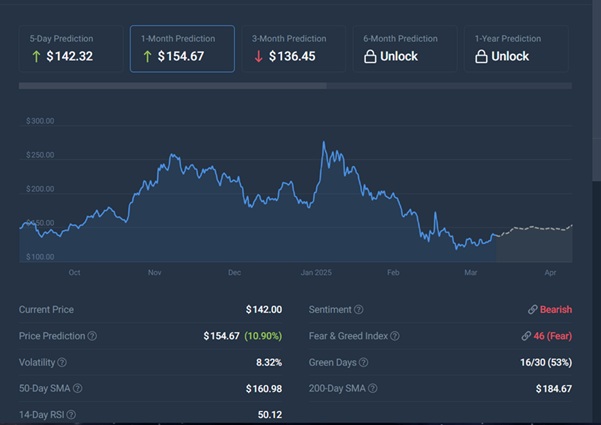601x425 pixels.
Task: Click the January 2025 peak on the chart
Action: 323,144
